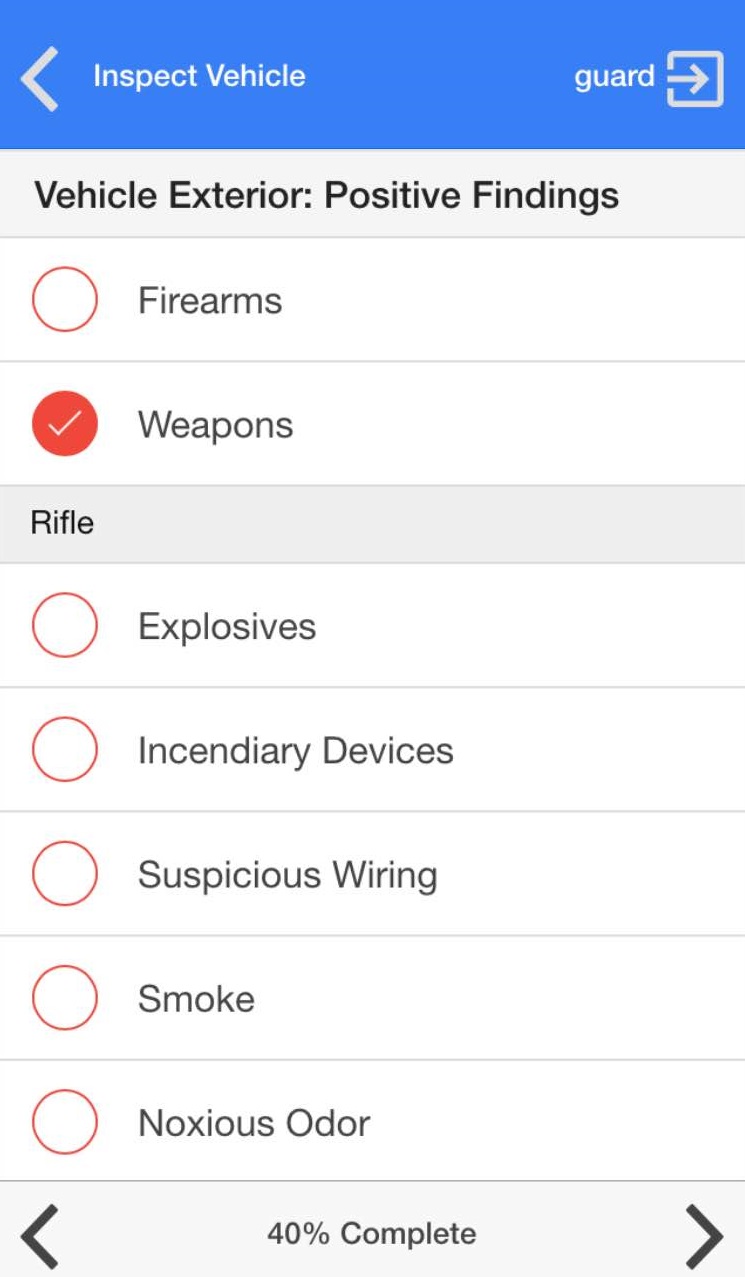Click the 40% Complete progress text
Viewport: 745px width, 1277px height.
point(372,1234)
